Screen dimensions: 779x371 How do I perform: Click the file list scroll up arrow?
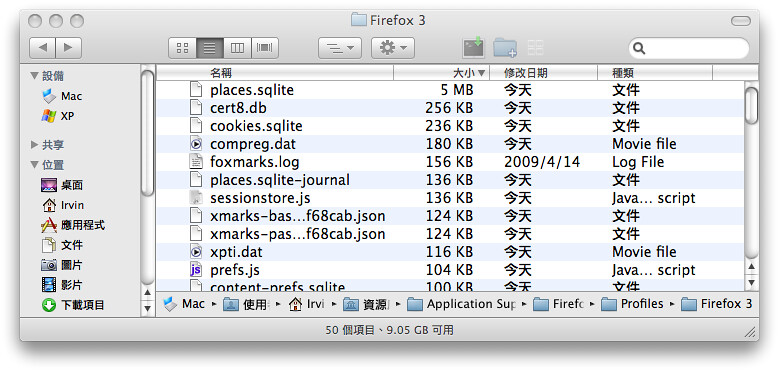(752, 267)
